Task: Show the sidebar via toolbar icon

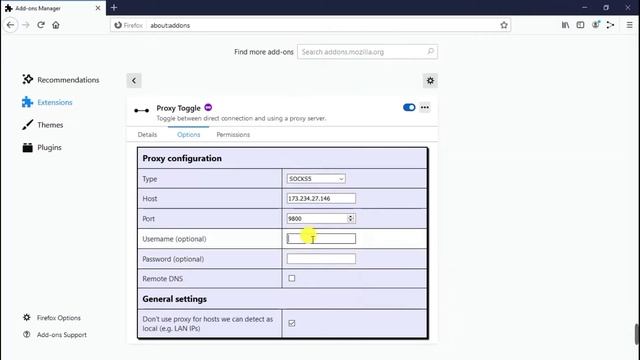Action: pyautogui.click(x=580, y=25)
